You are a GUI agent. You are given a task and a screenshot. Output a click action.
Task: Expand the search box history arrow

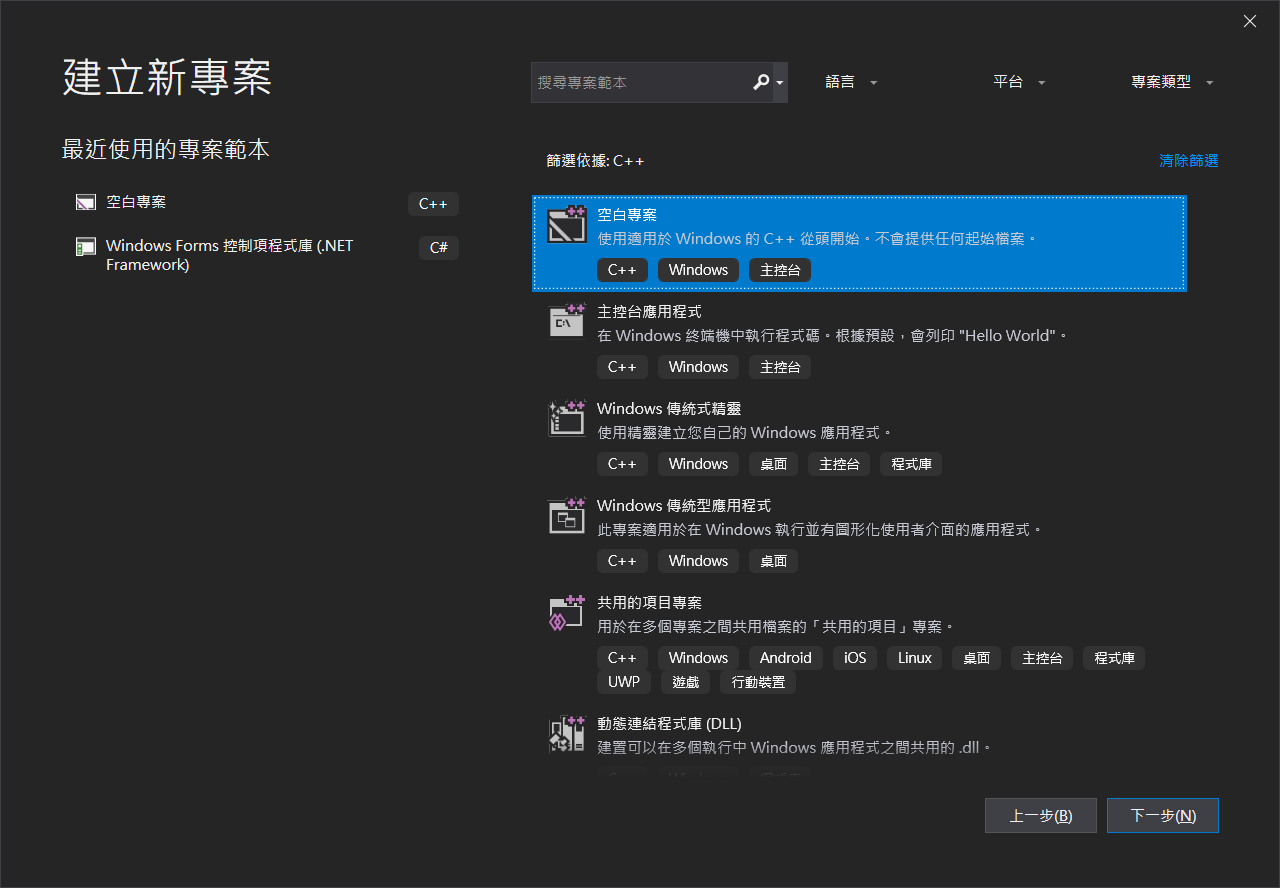point(780,82)
